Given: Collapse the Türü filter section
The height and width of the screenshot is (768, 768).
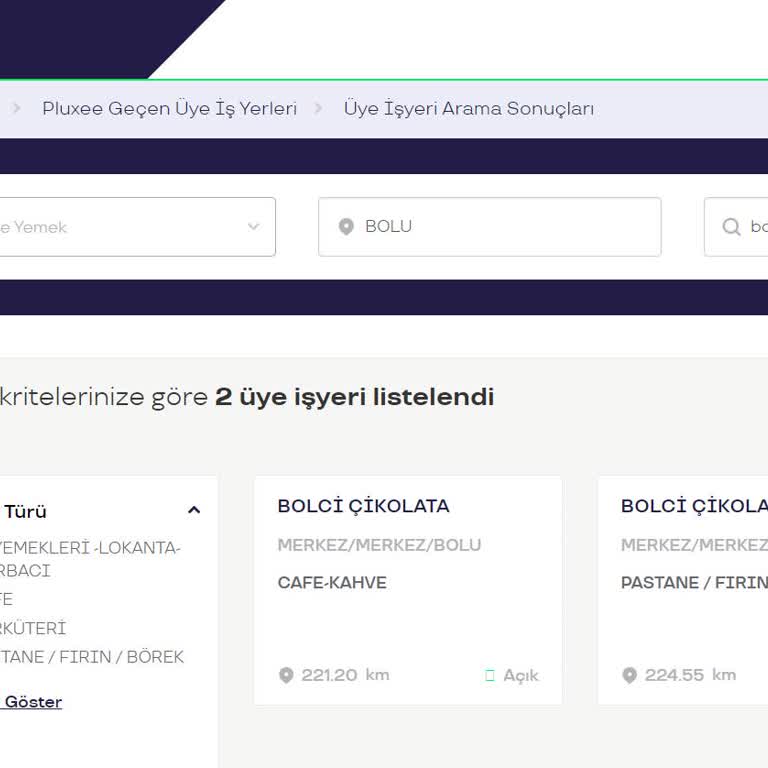Looking at the screenshot, I should [x=194, y=510].
